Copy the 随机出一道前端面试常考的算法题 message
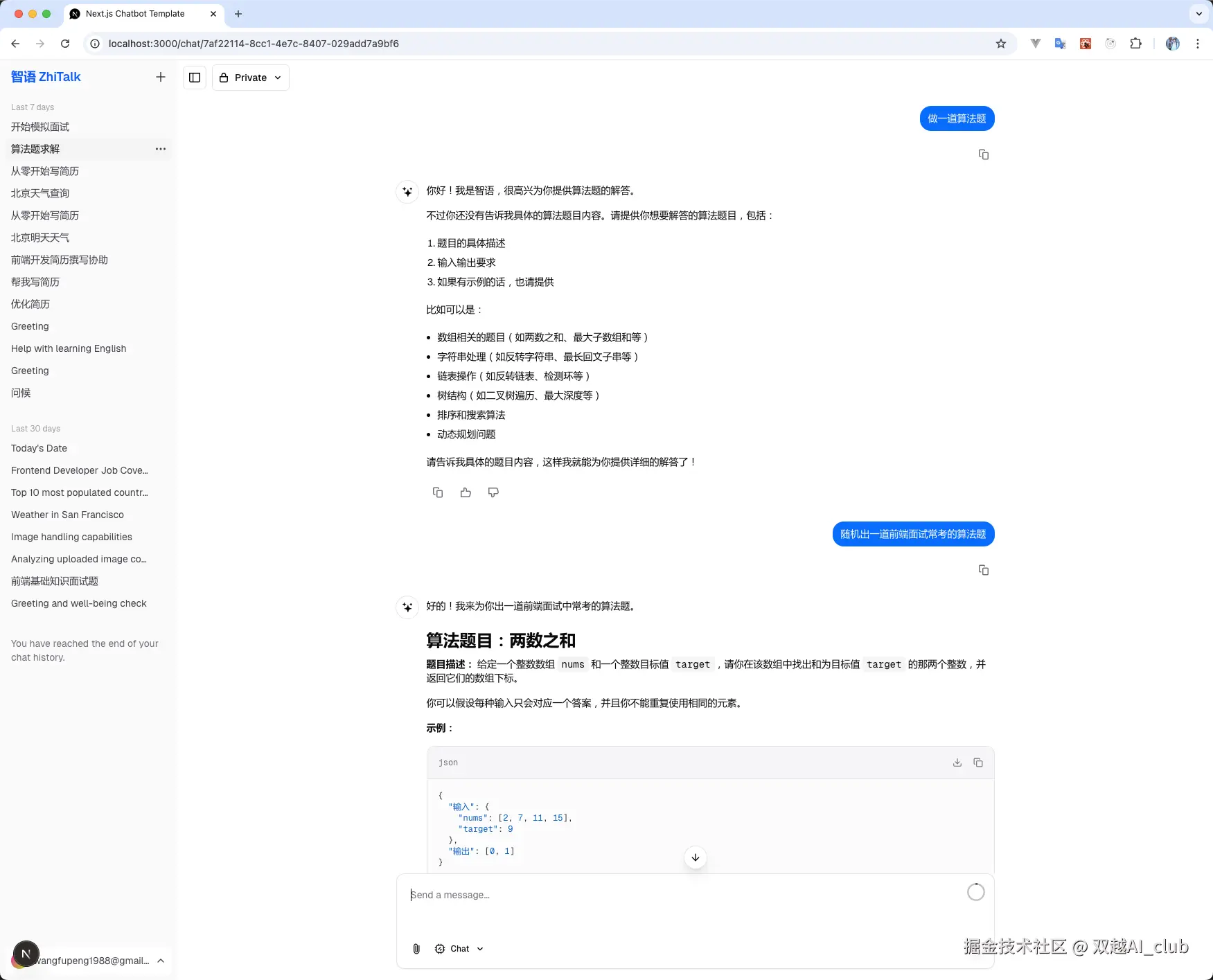1213x980 pixels. [x=984, y=569]
